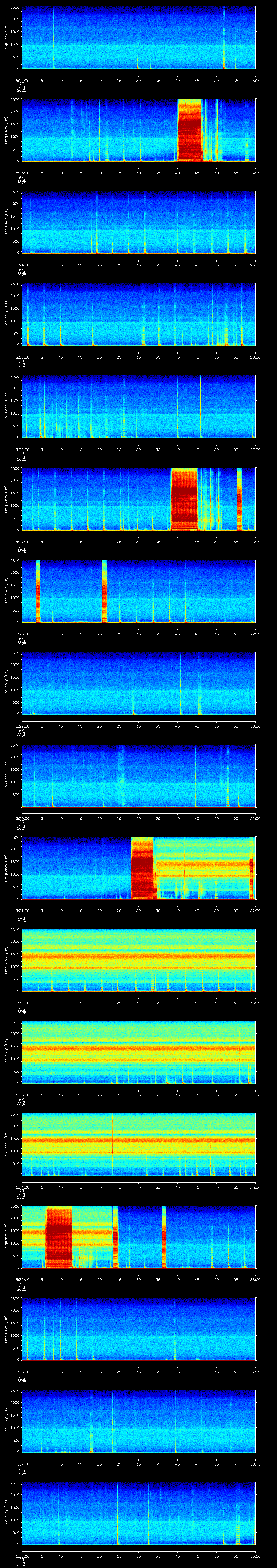Image resolution: width=277 pixels, height=1568 pixels.
Task: Select the wide red burst in the 5:27:00 spectrogram
Action: (184, 499)
